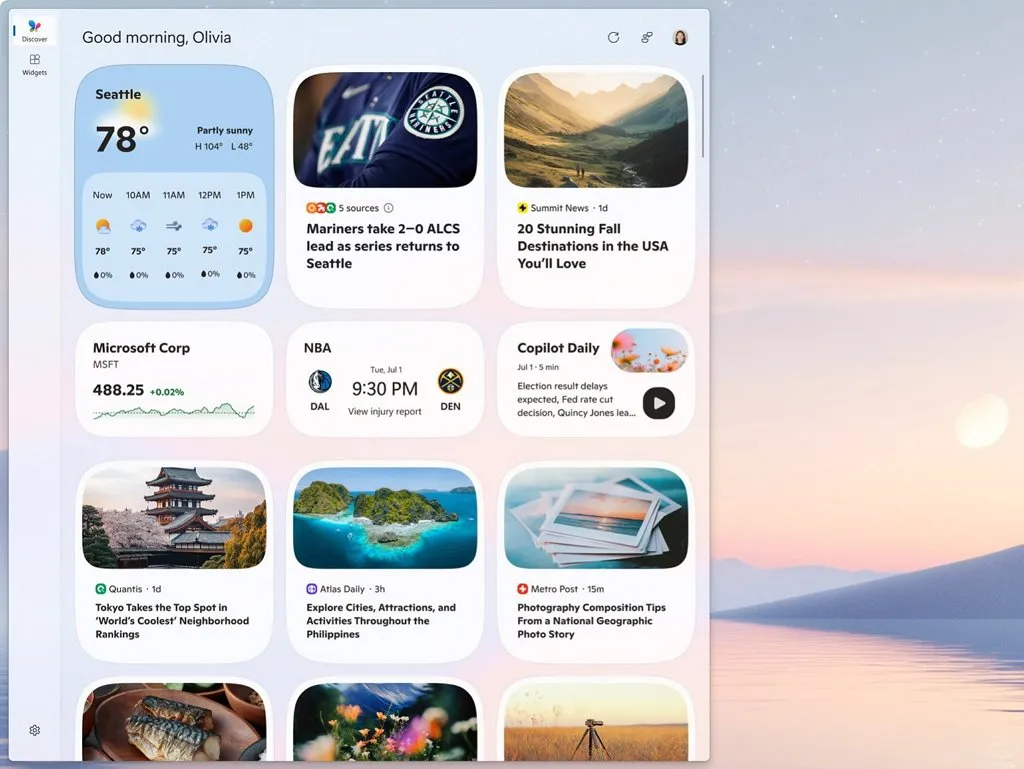The image size is (1024, 769).
Task: Open the View injury report link
Action: [x=385, y=411]
